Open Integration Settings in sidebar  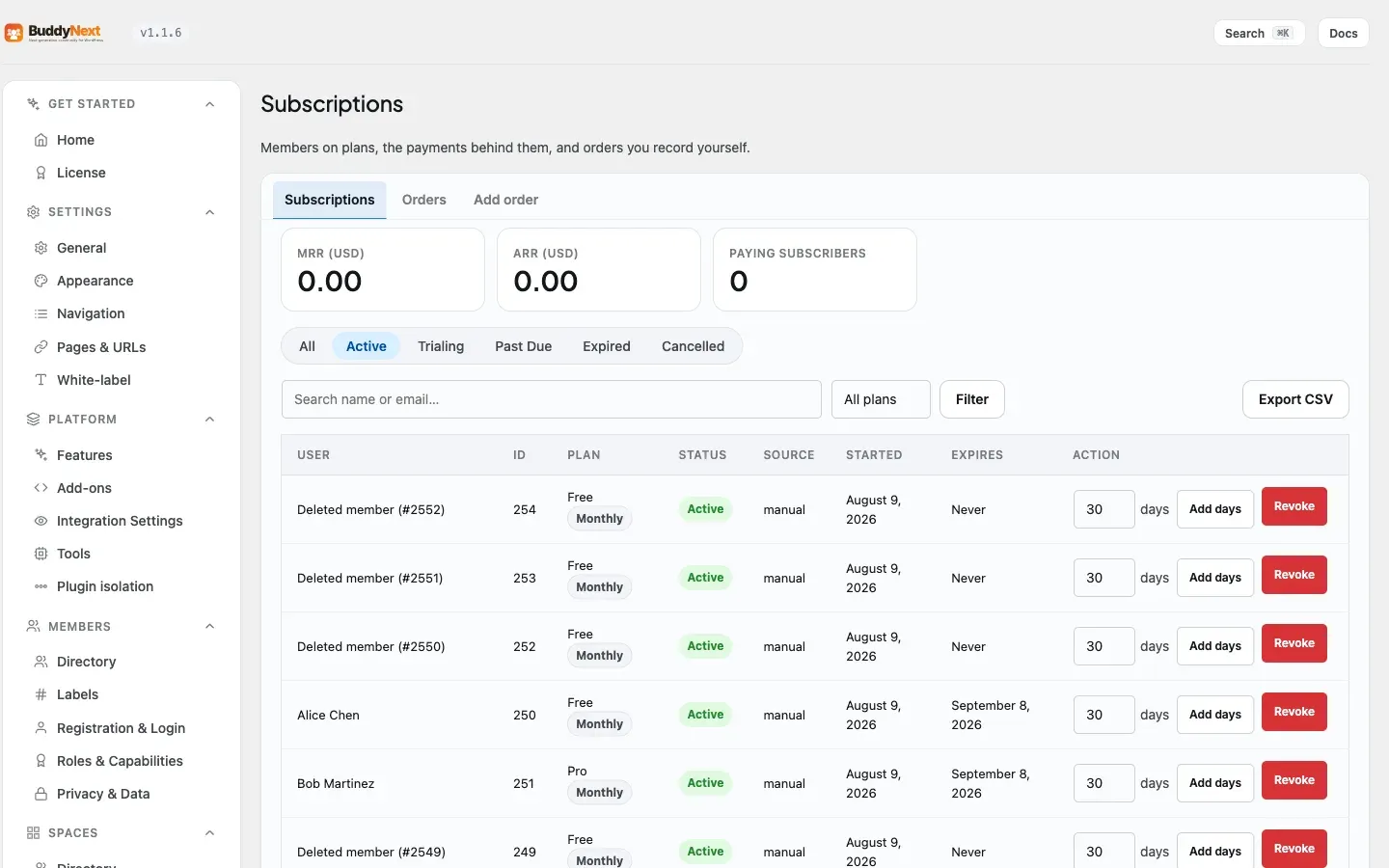tap(120, 521)
